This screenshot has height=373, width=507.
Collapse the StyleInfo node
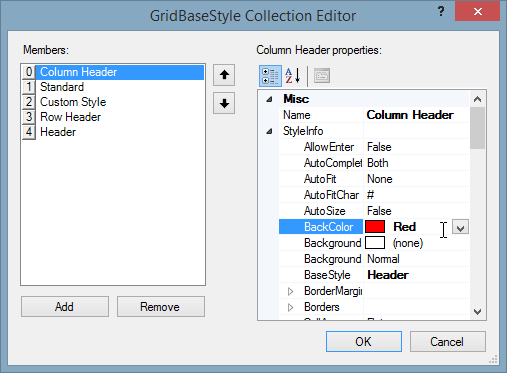(x=269, y=132)
